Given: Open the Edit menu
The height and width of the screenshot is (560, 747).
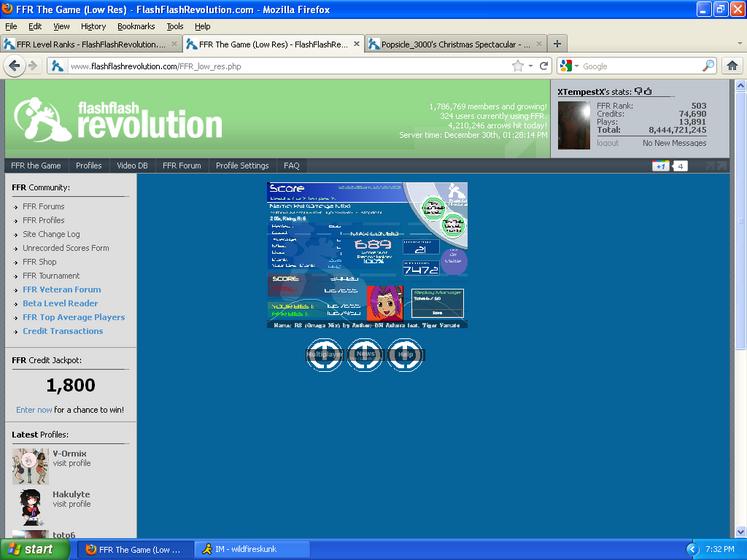Looking at the screenshot, I should (35, 26).
